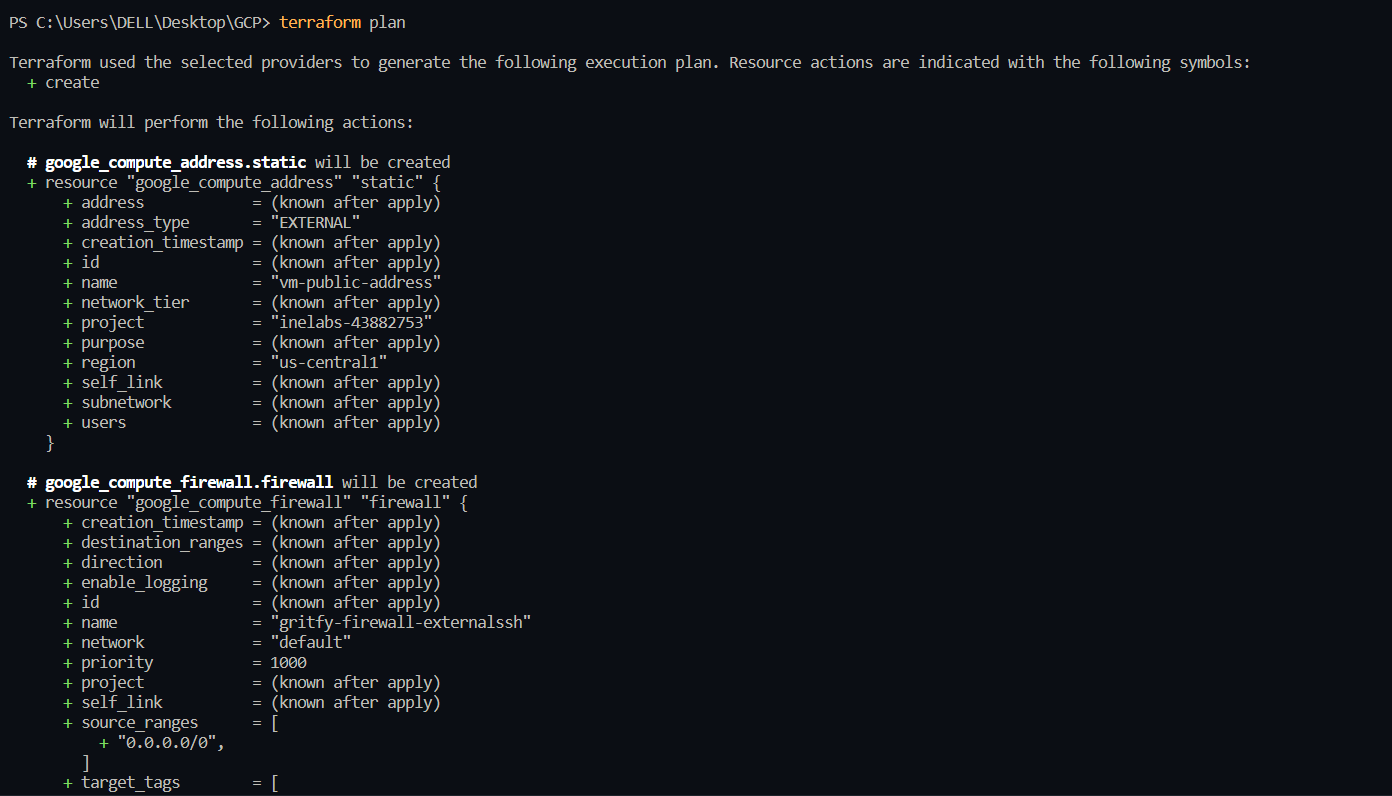Click the '+ create' symbol legend line
The image size is (1392, 796).
tap(63, 82)
